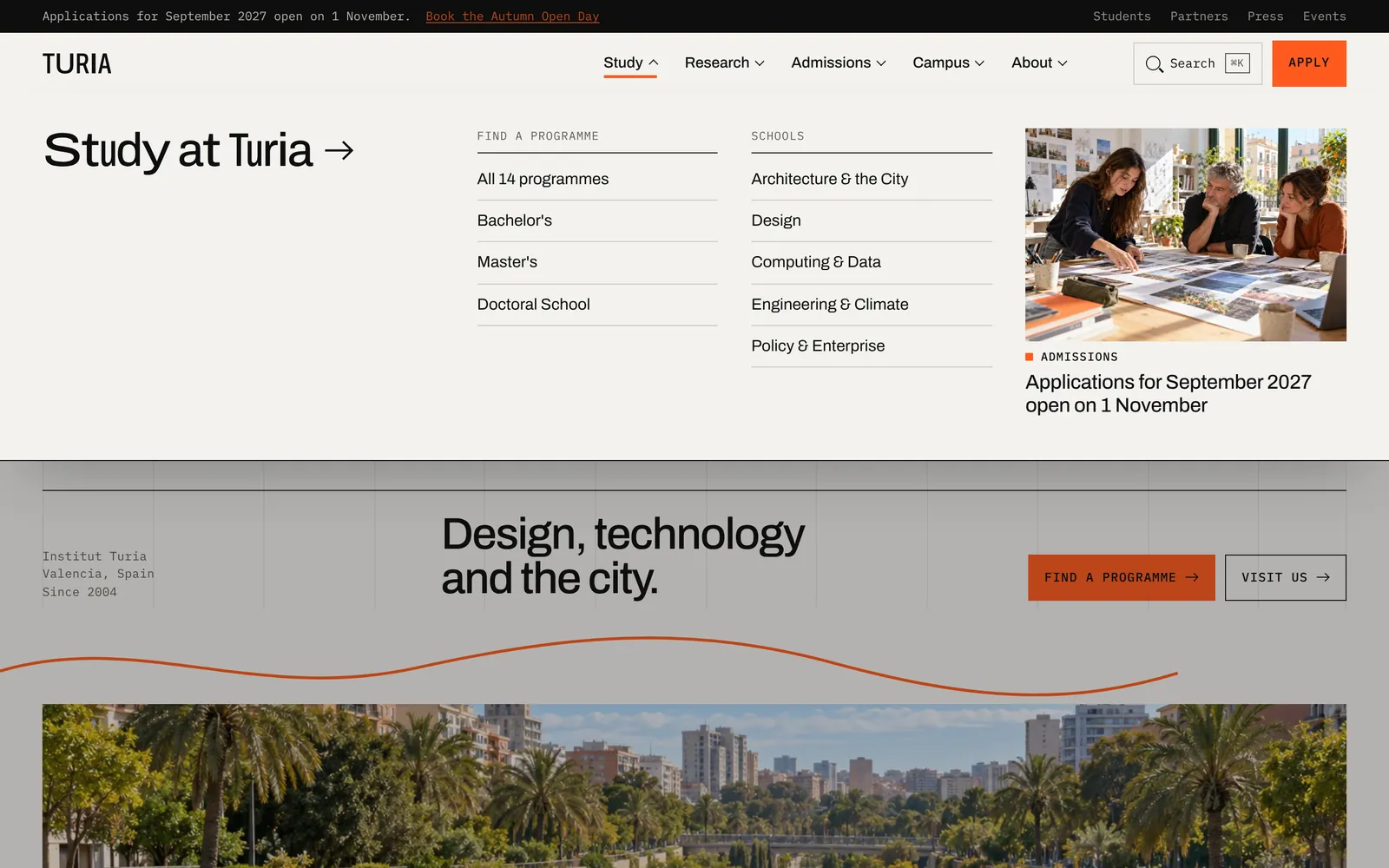Viewport: 1389px width, 868px height.
Task: Open All 14 programmes
Action: point(597,179)
